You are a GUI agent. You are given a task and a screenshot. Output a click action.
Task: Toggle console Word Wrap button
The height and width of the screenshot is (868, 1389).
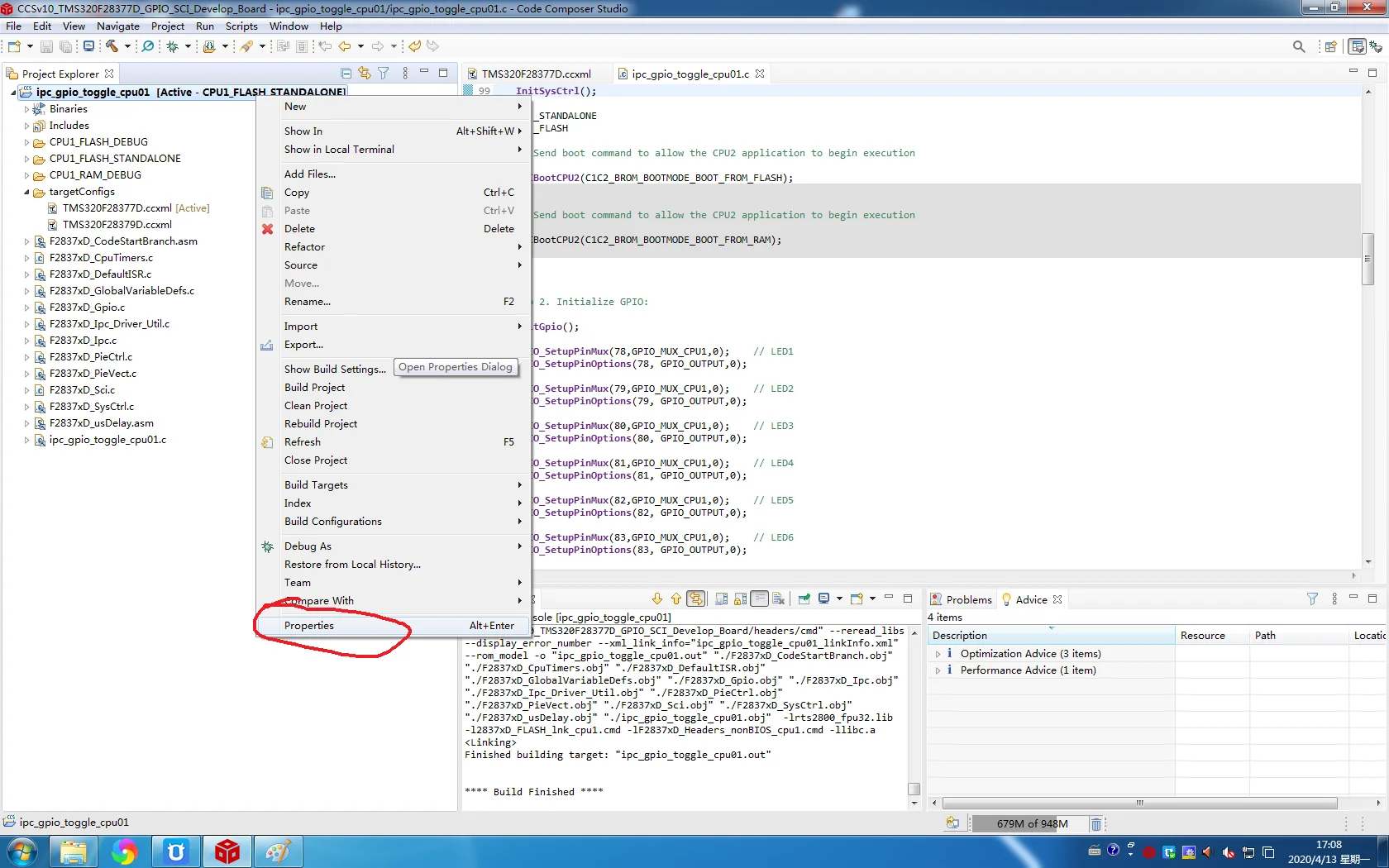click(x=760, y=599)
